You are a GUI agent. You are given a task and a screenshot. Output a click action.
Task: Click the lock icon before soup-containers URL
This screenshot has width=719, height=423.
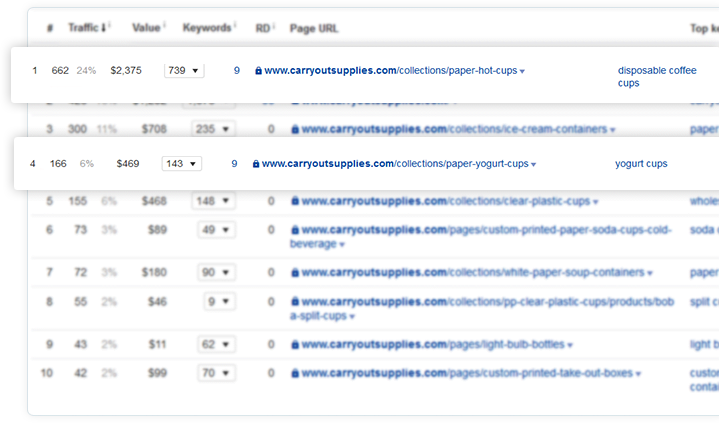click(295, 273)
